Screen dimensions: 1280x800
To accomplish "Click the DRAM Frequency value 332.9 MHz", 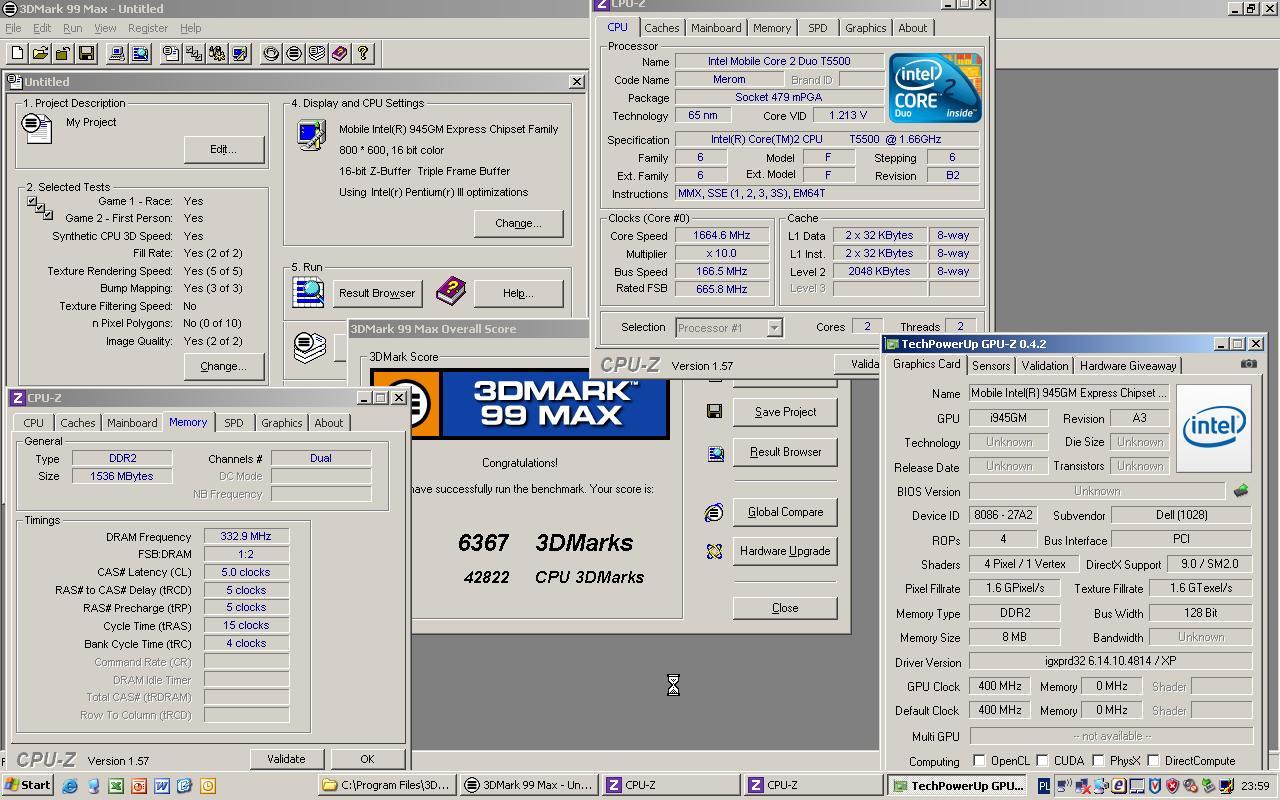I will click(246, 537).
